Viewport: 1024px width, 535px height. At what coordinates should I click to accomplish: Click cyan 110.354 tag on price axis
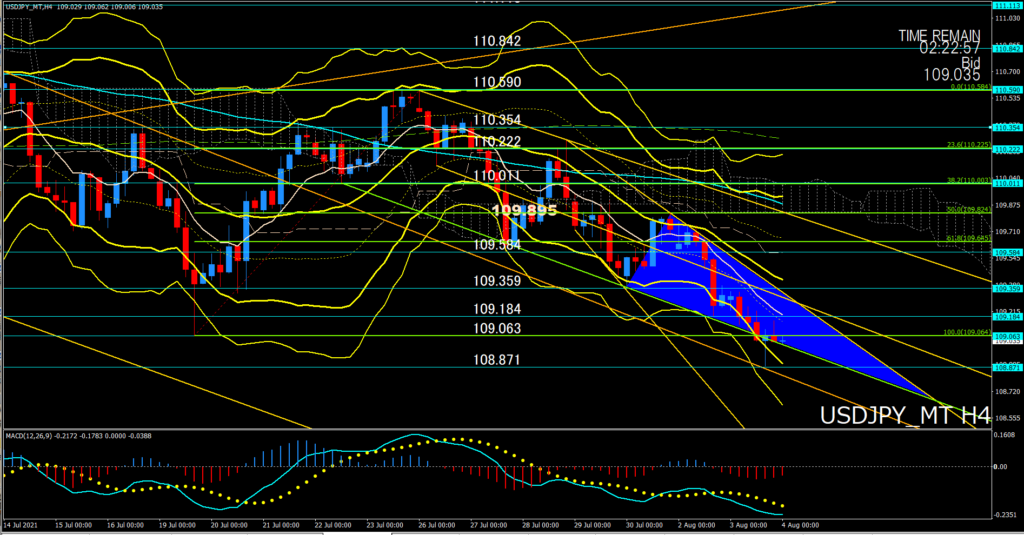[1006, 128]
